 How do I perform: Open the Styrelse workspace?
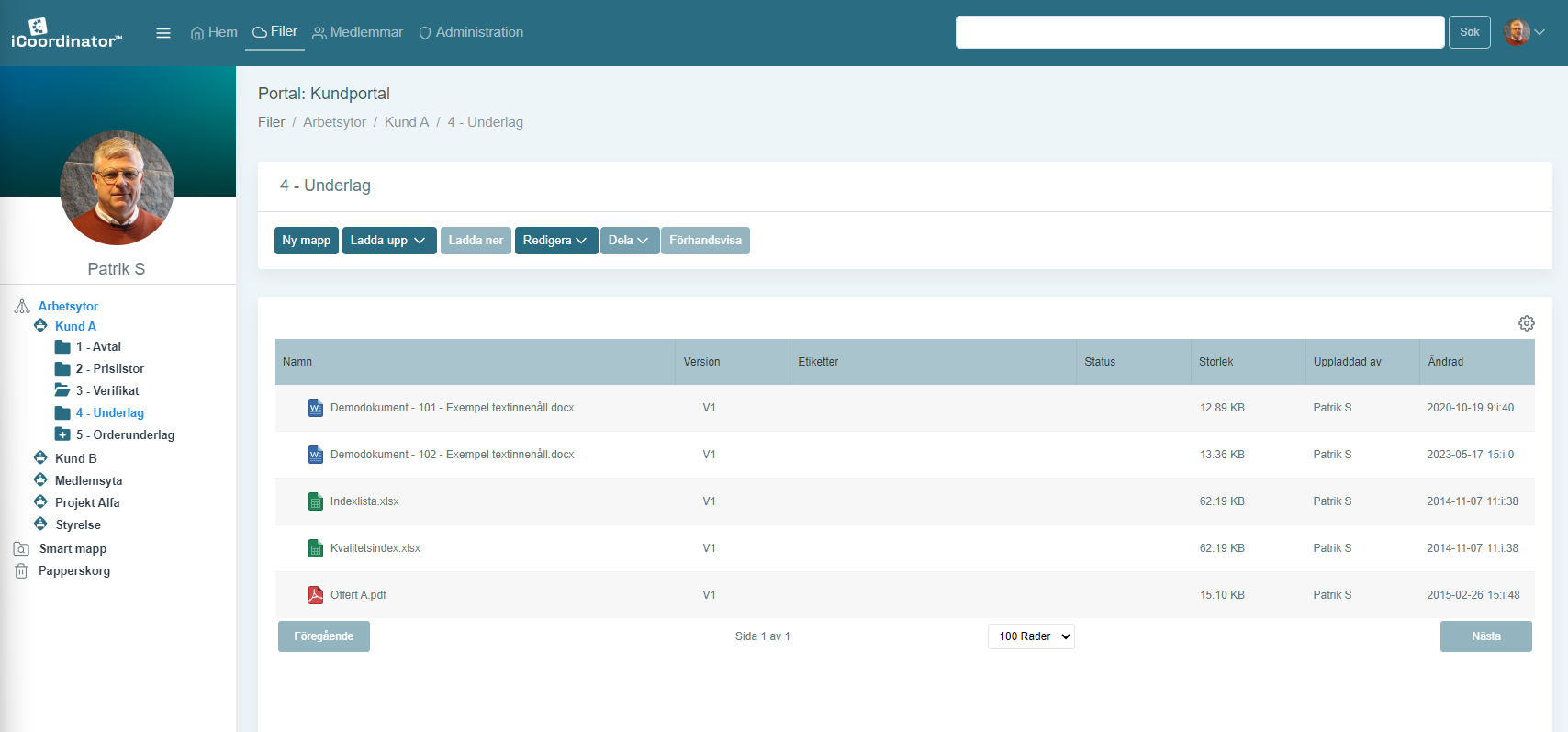click(78, 524)
